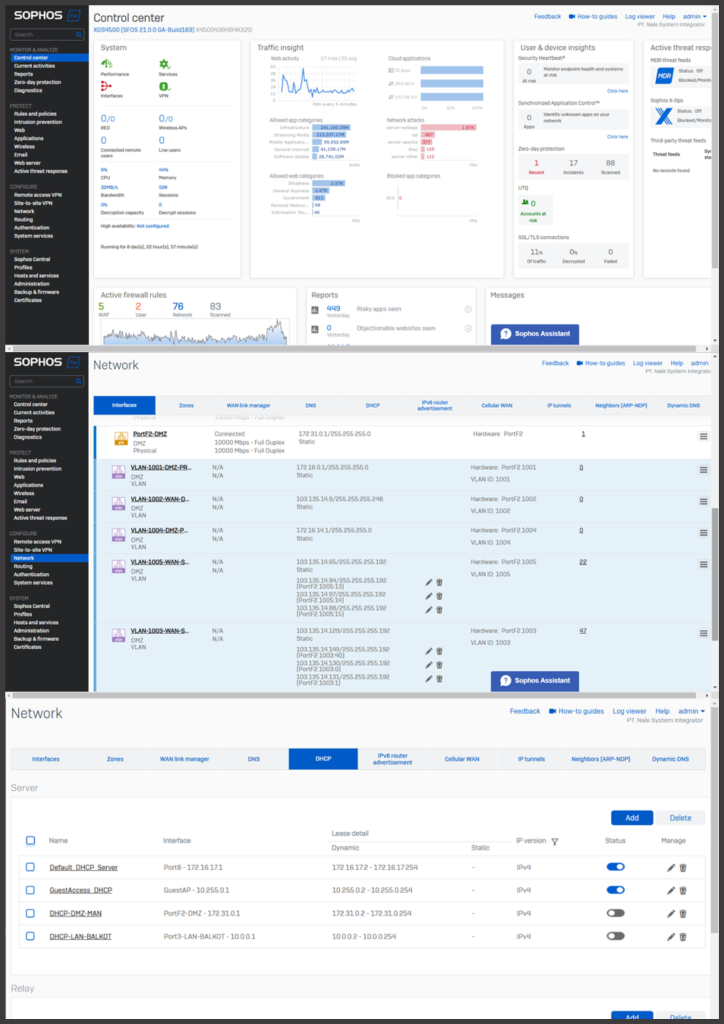Filter the IP version column with funnel icon

click(554, 841)
